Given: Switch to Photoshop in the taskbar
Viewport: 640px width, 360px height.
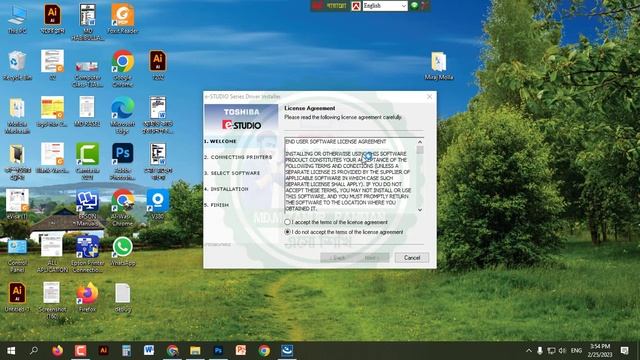Looking at the screenshot, I should pos(218,351).
